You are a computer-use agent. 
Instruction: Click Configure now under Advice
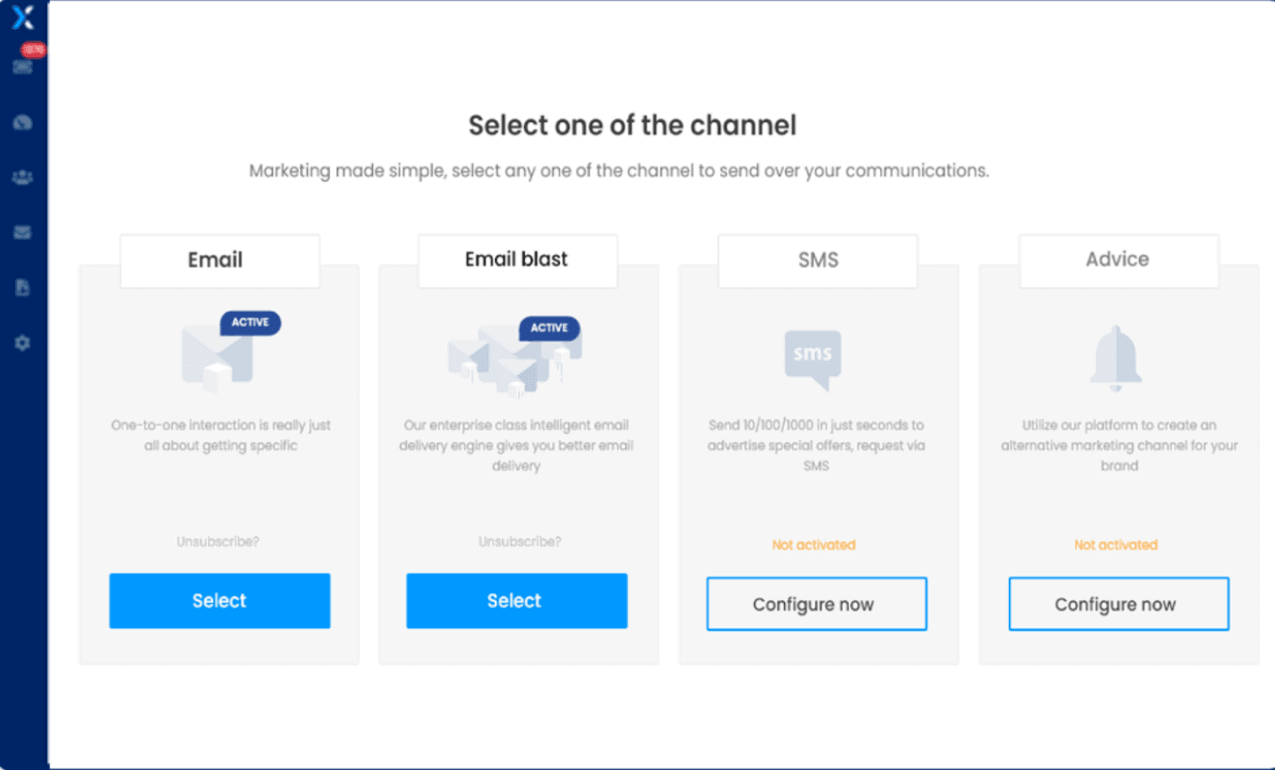[1118, 604]
